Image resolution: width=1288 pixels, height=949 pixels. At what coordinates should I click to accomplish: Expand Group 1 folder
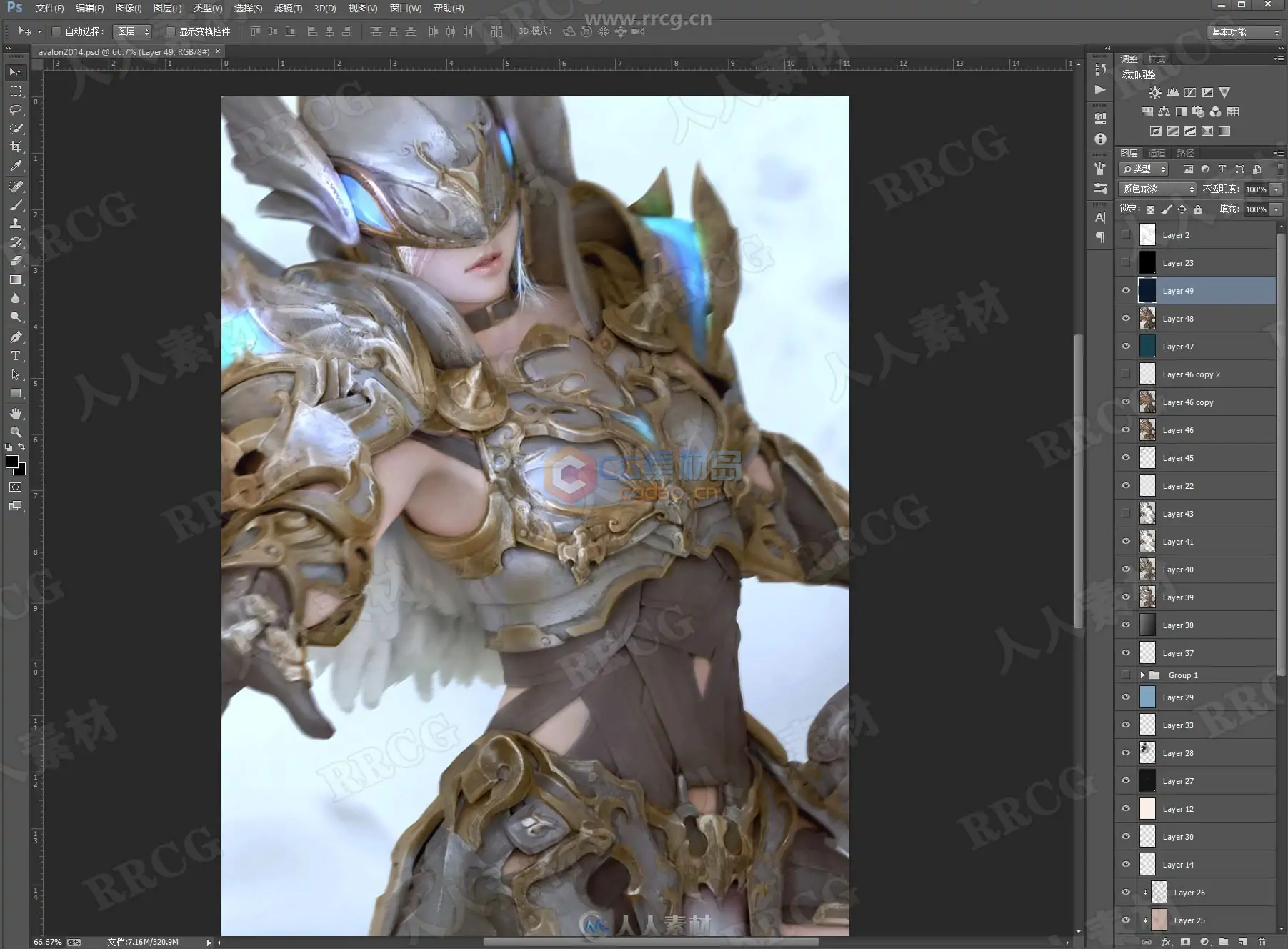(x=1142, y=675)
